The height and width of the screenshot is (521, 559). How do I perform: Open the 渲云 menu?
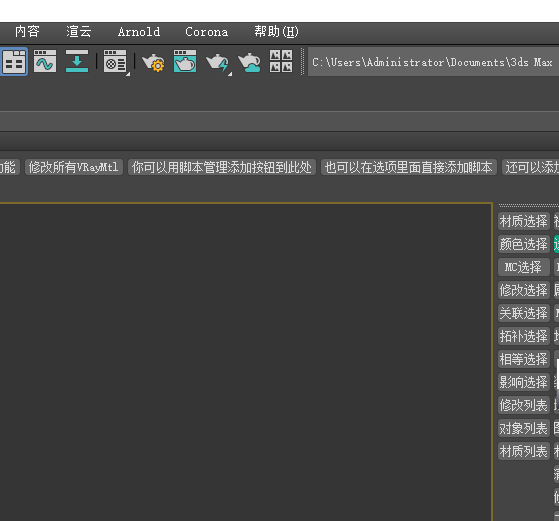tap(79, 32)
